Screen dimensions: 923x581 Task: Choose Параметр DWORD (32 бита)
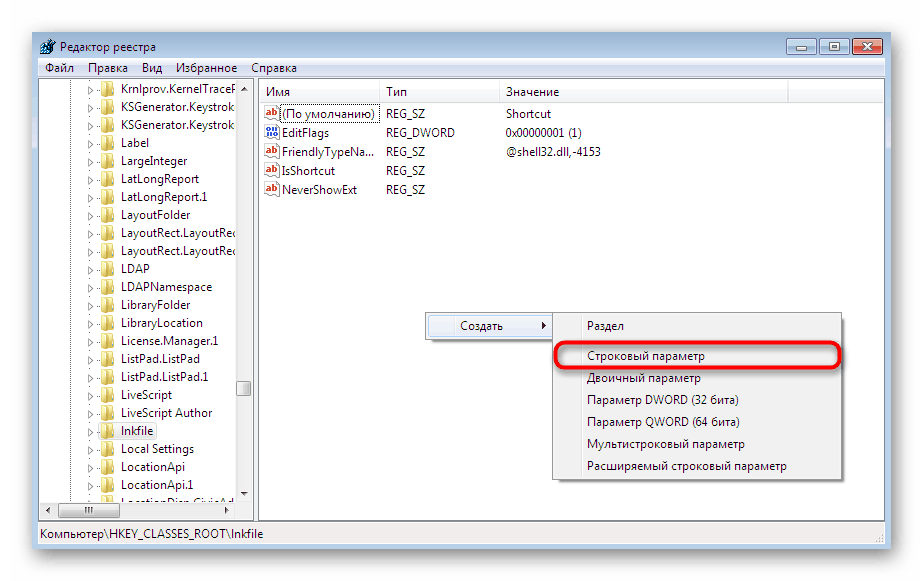tap(697, 400)
